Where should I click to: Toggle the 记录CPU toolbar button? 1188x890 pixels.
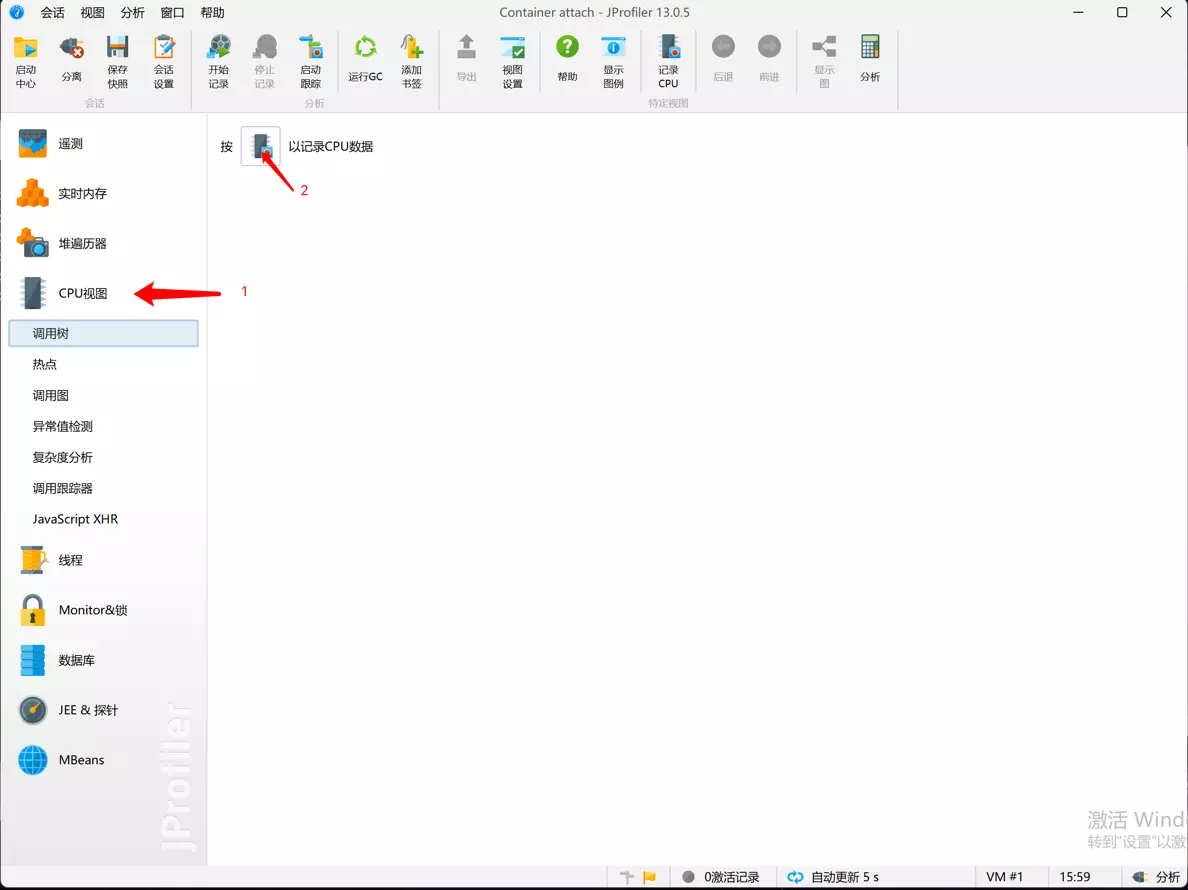668,61
